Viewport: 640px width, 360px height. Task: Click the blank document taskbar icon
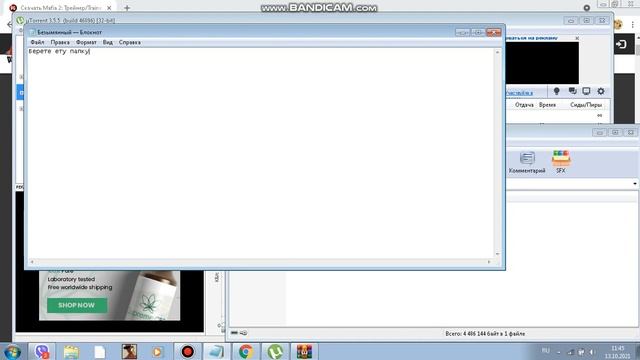pos(100,351)
